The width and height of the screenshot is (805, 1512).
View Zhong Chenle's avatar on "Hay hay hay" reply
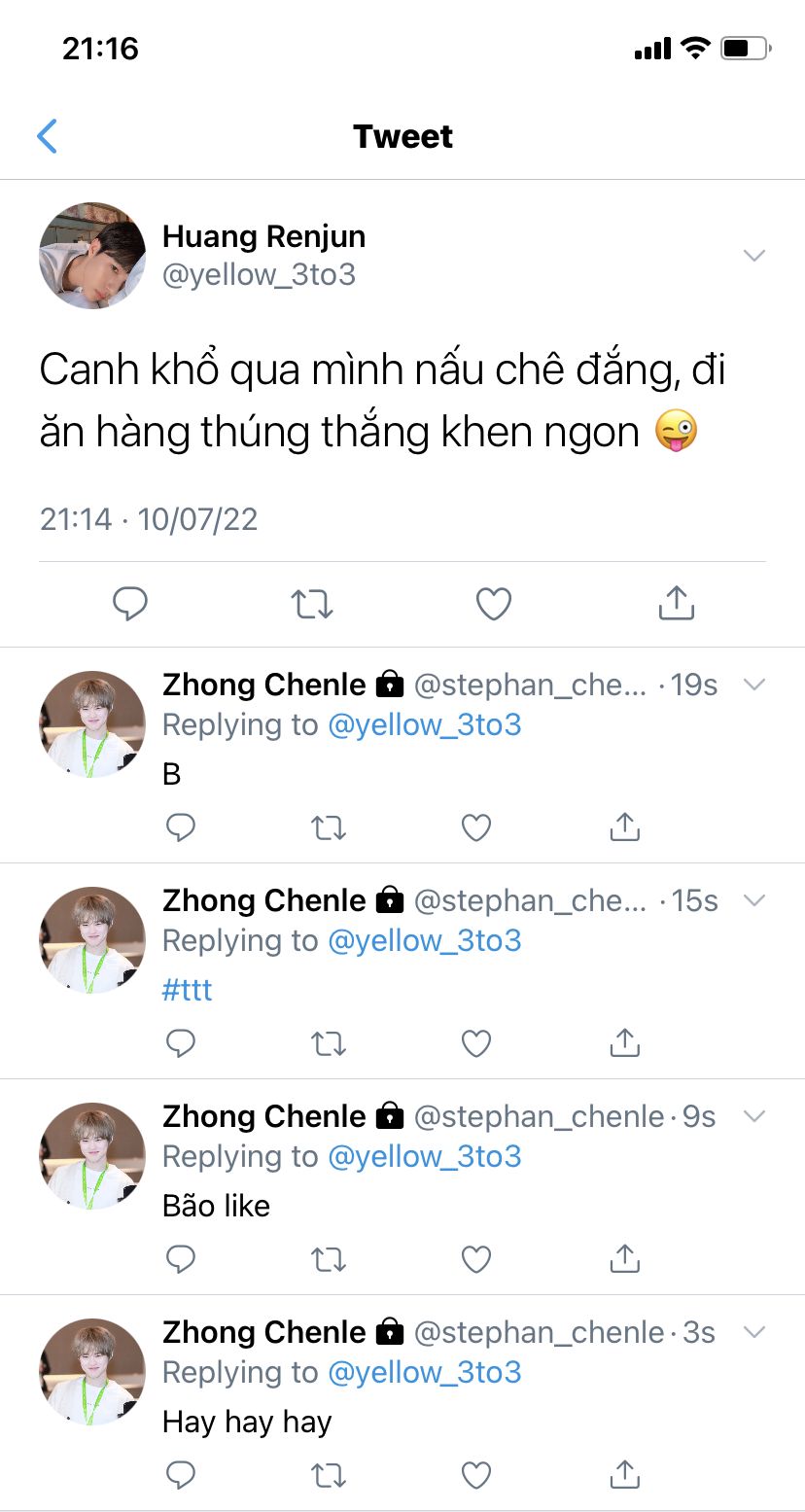point(92,1372)
